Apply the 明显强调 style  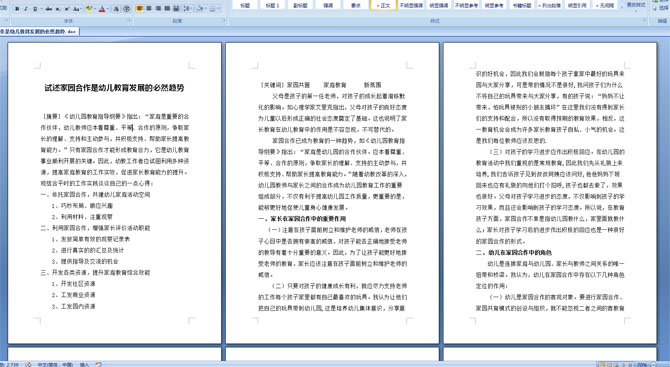click(x=439, y=5)
